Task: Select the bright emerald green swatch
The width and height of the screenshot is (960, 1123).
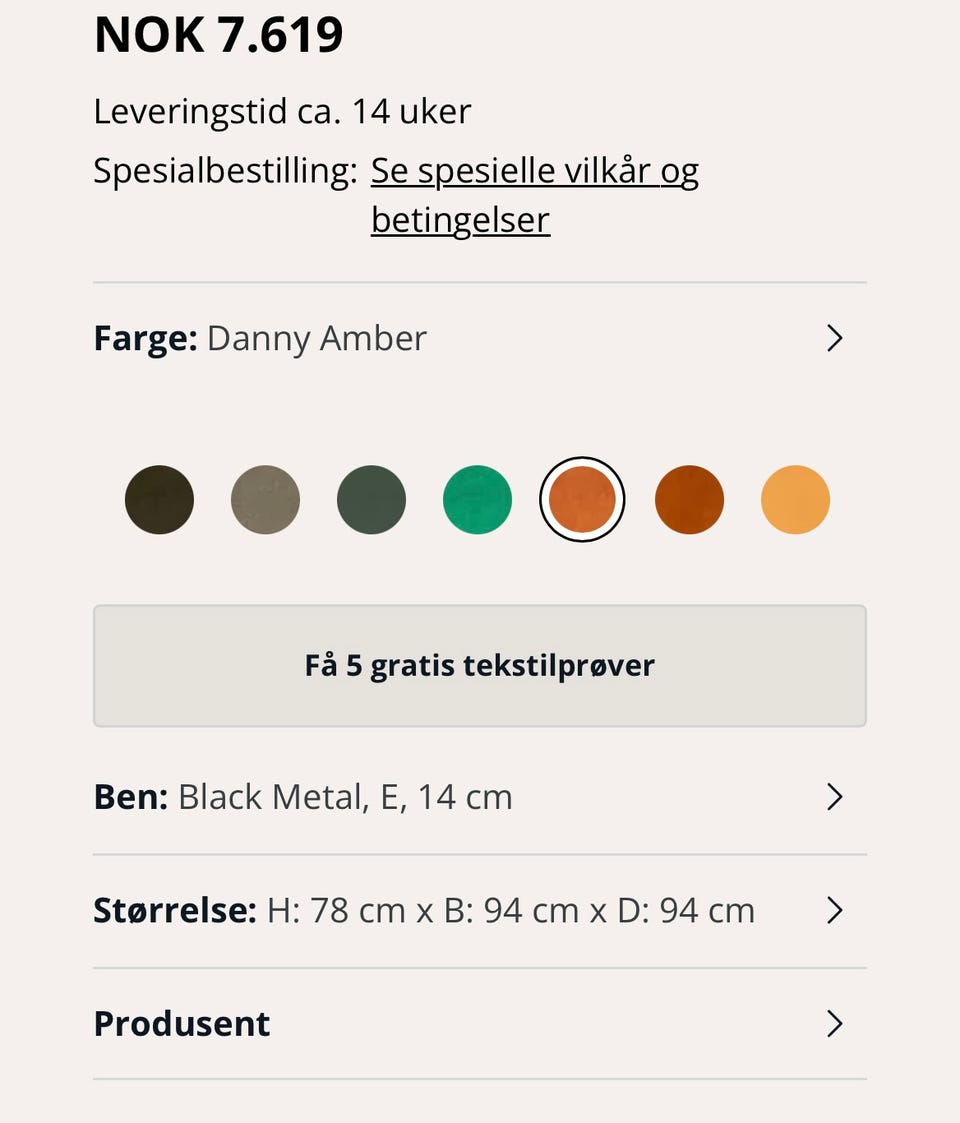Action: pyautogui.click(x=477, y=499)
